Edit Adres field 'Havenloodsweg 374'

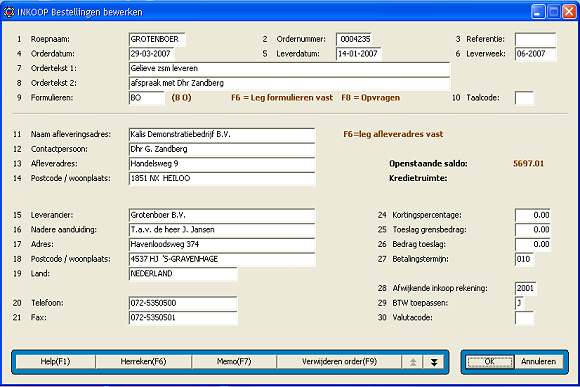(222, 244)
